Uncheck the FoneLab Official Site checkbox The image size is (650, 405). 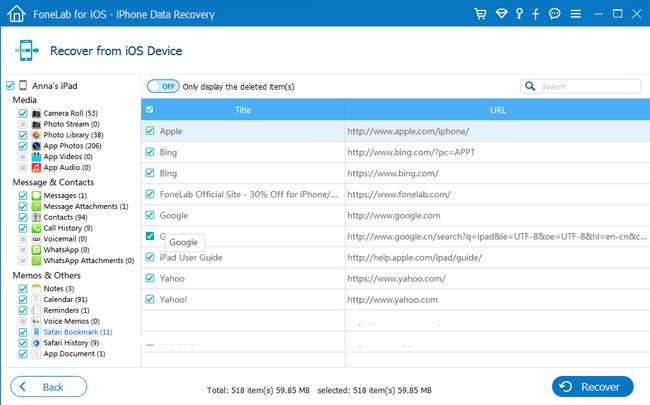pos(150,194)
